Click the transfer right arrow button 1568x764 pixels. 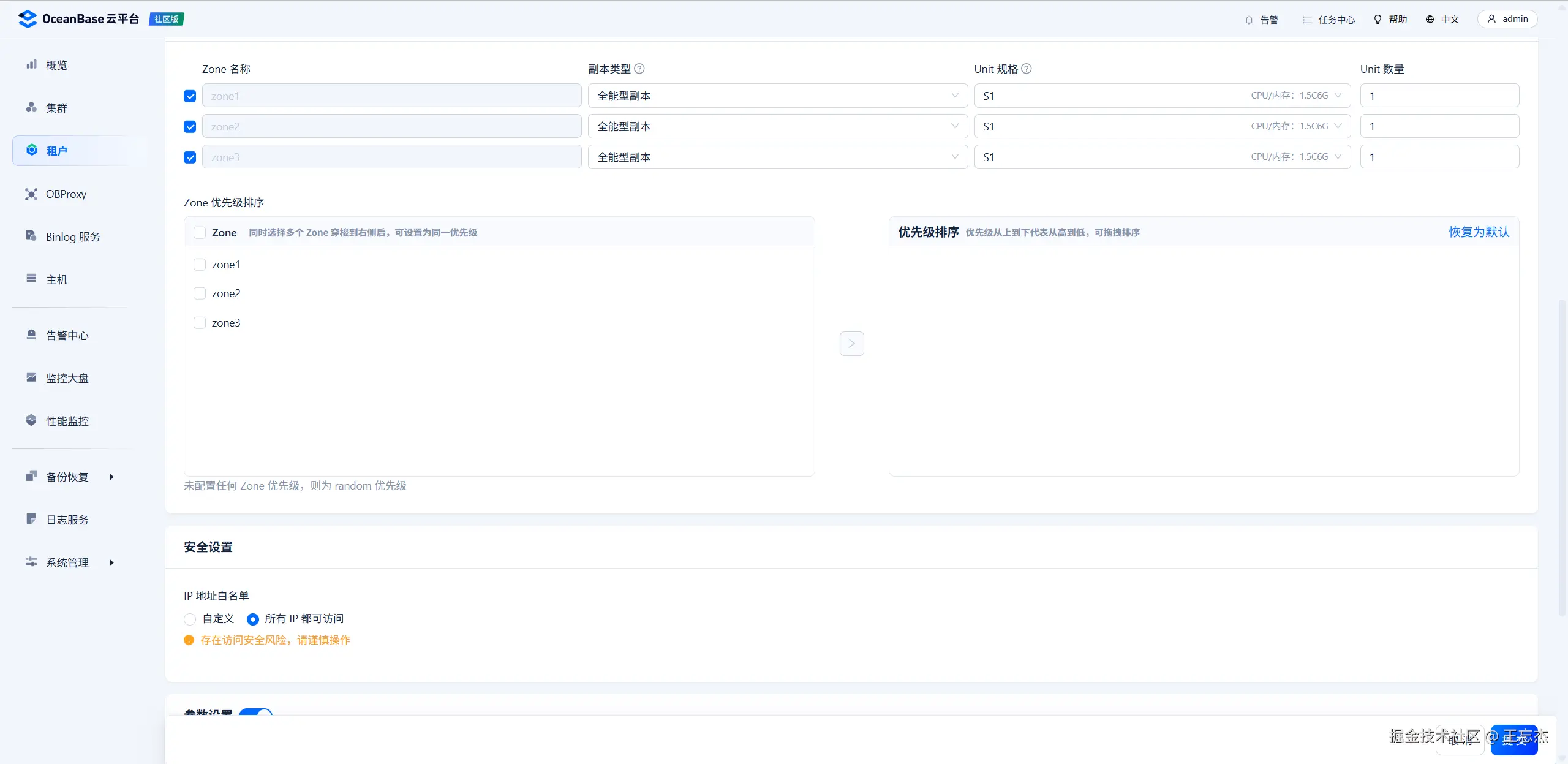tap(851, 344)
